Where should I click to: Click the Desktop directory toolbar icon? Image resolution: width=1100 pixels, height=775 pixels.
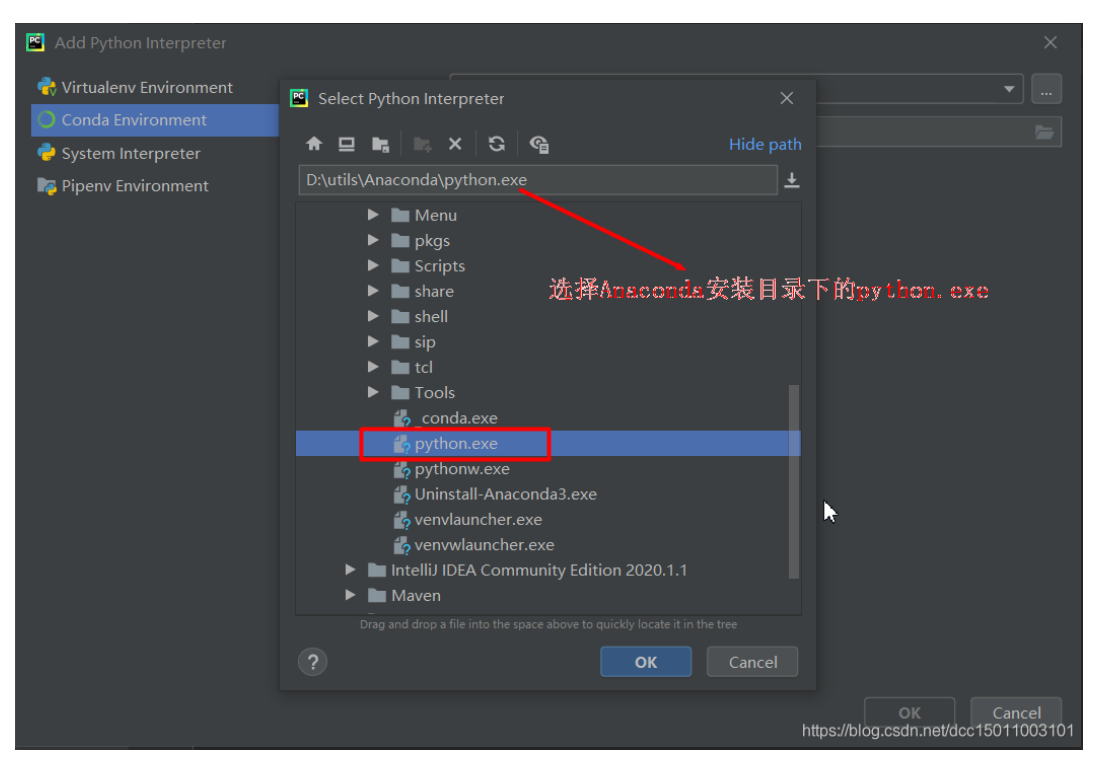(x=347, y=144)
